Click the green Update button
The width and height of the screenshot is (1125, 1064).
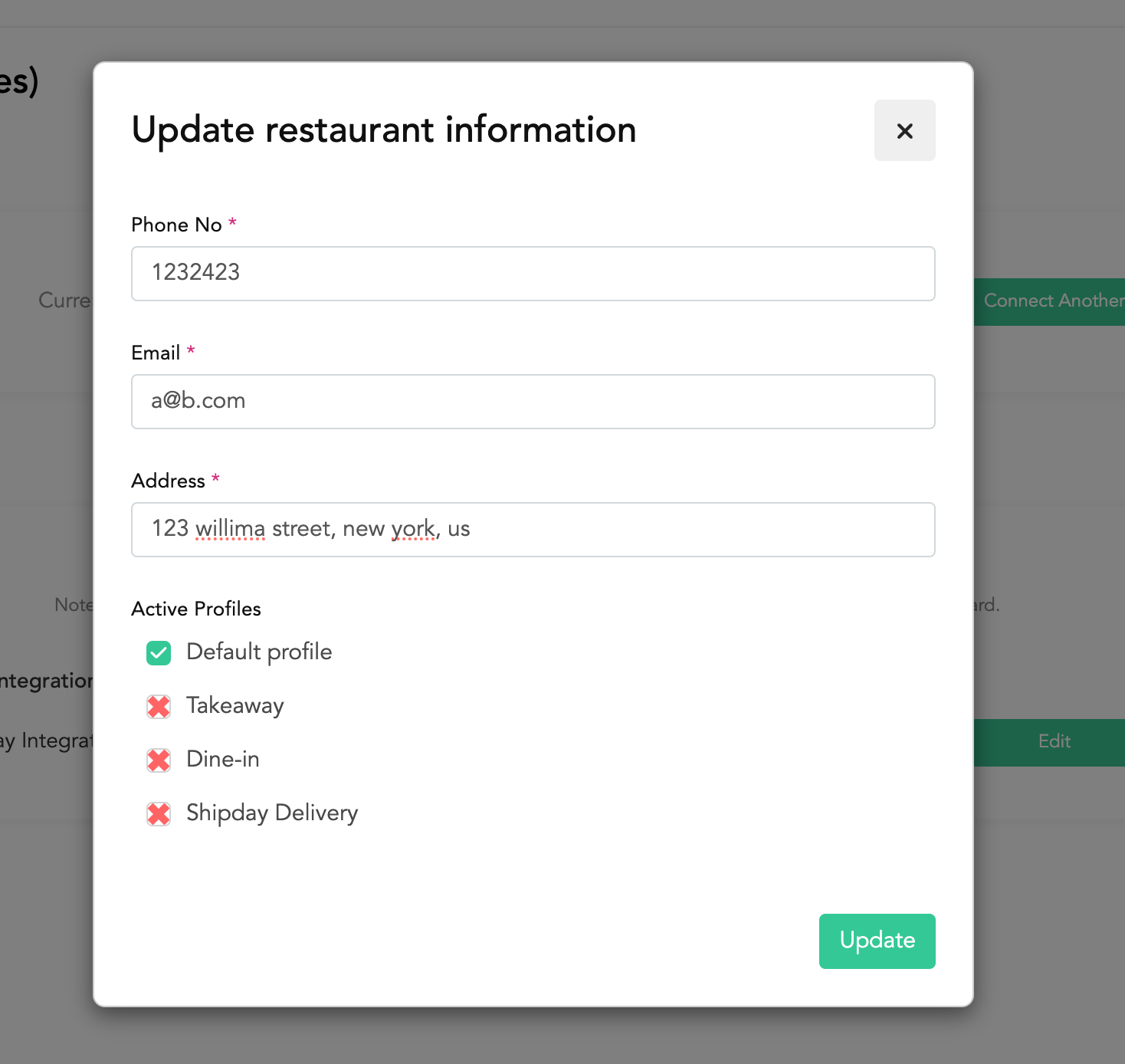(877, 941)
